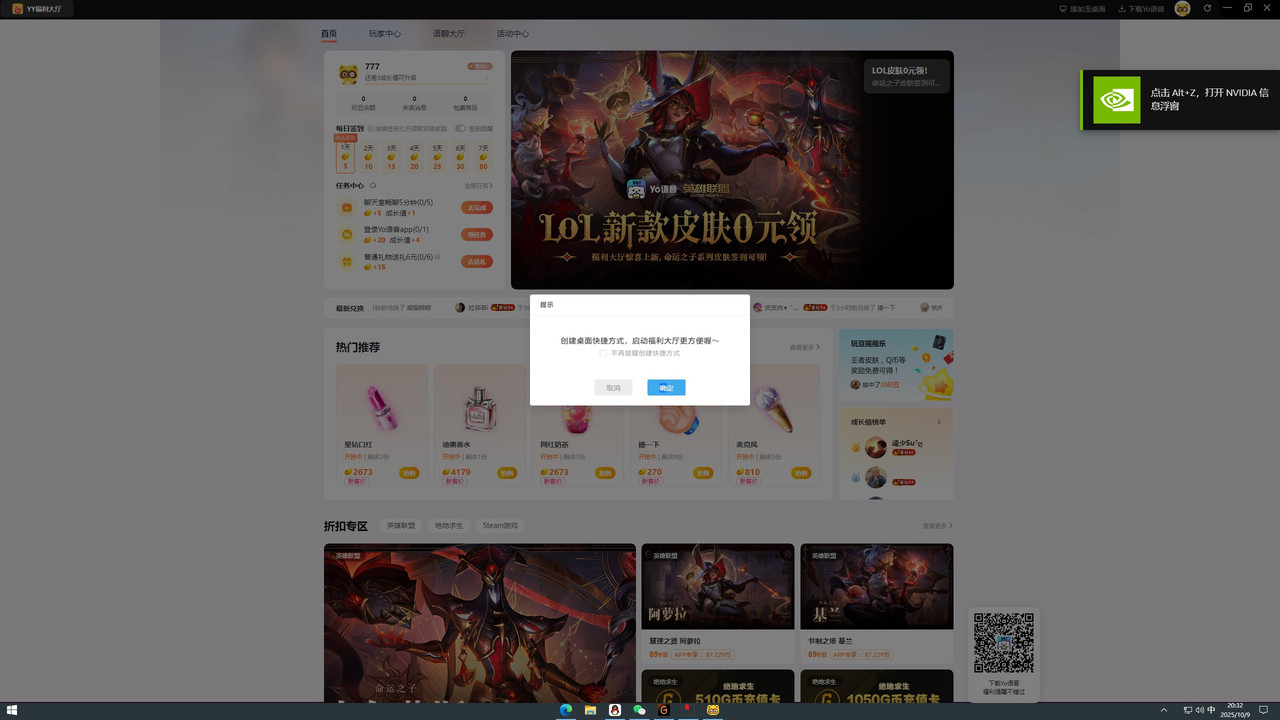This screenshot has width=1280, height=720.
Task: Select the LOL皮肤0元领! banner tab
Action: pos(906,76)
